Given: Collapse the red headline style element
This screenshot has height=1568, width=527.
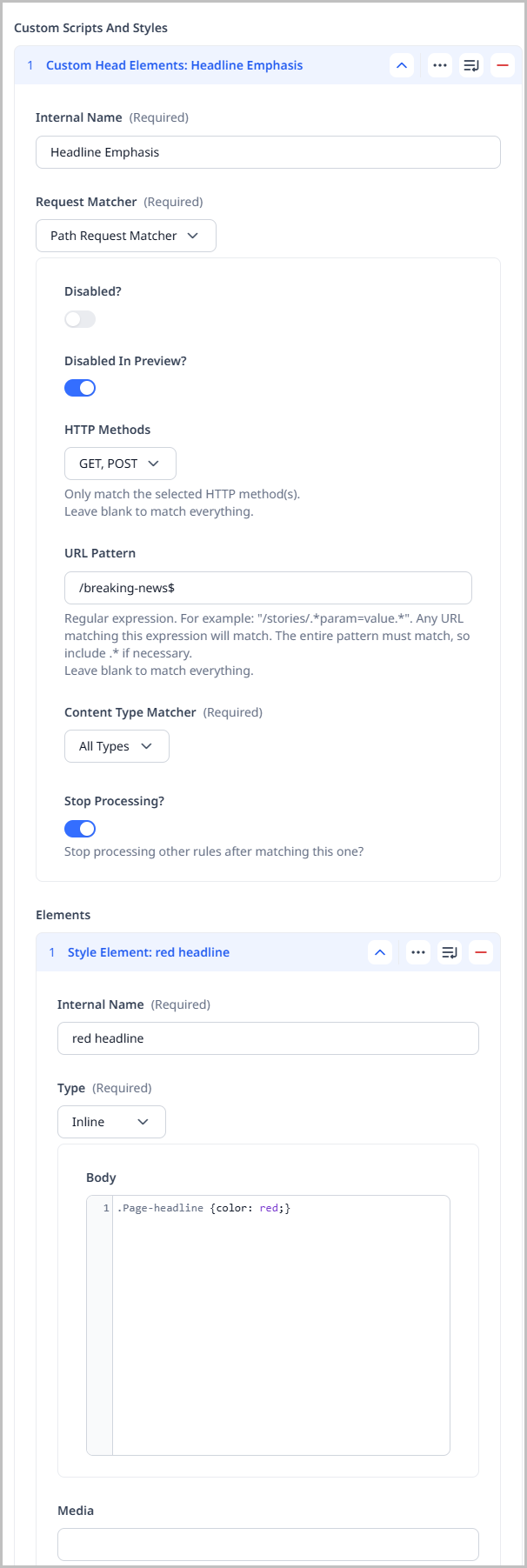Looking at the screenshot, I should coord(379,951).
